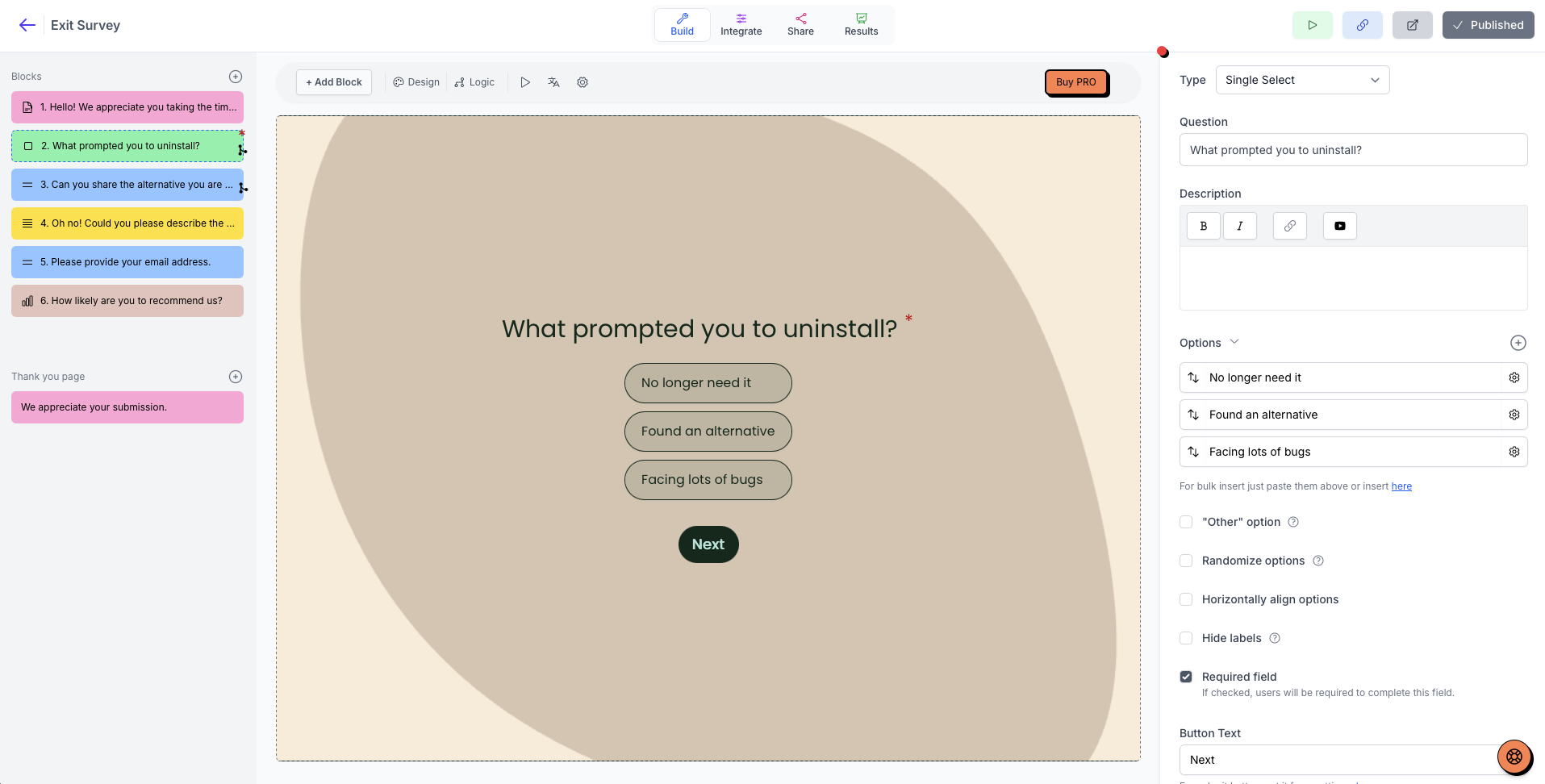Open the orange support chat bubble

pos(1514,757)
